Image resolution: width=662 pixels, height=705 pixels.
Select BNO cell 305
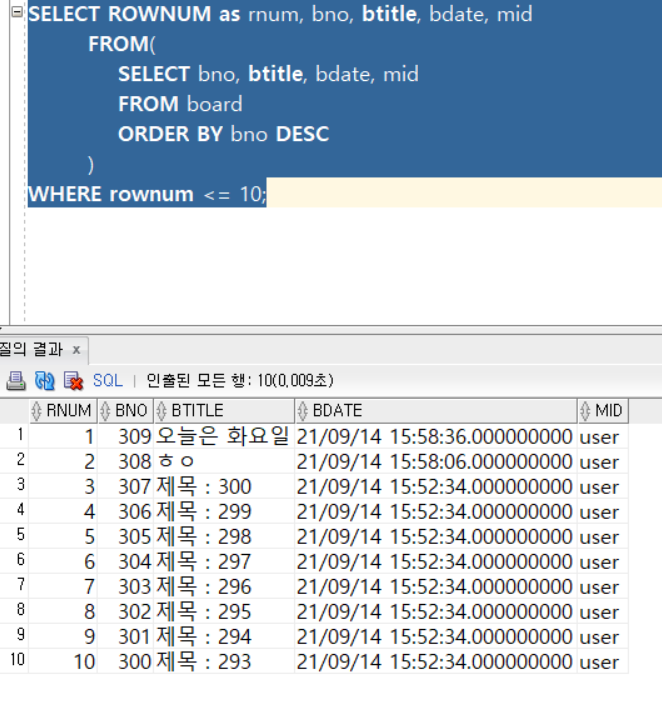tap(125, 536)
